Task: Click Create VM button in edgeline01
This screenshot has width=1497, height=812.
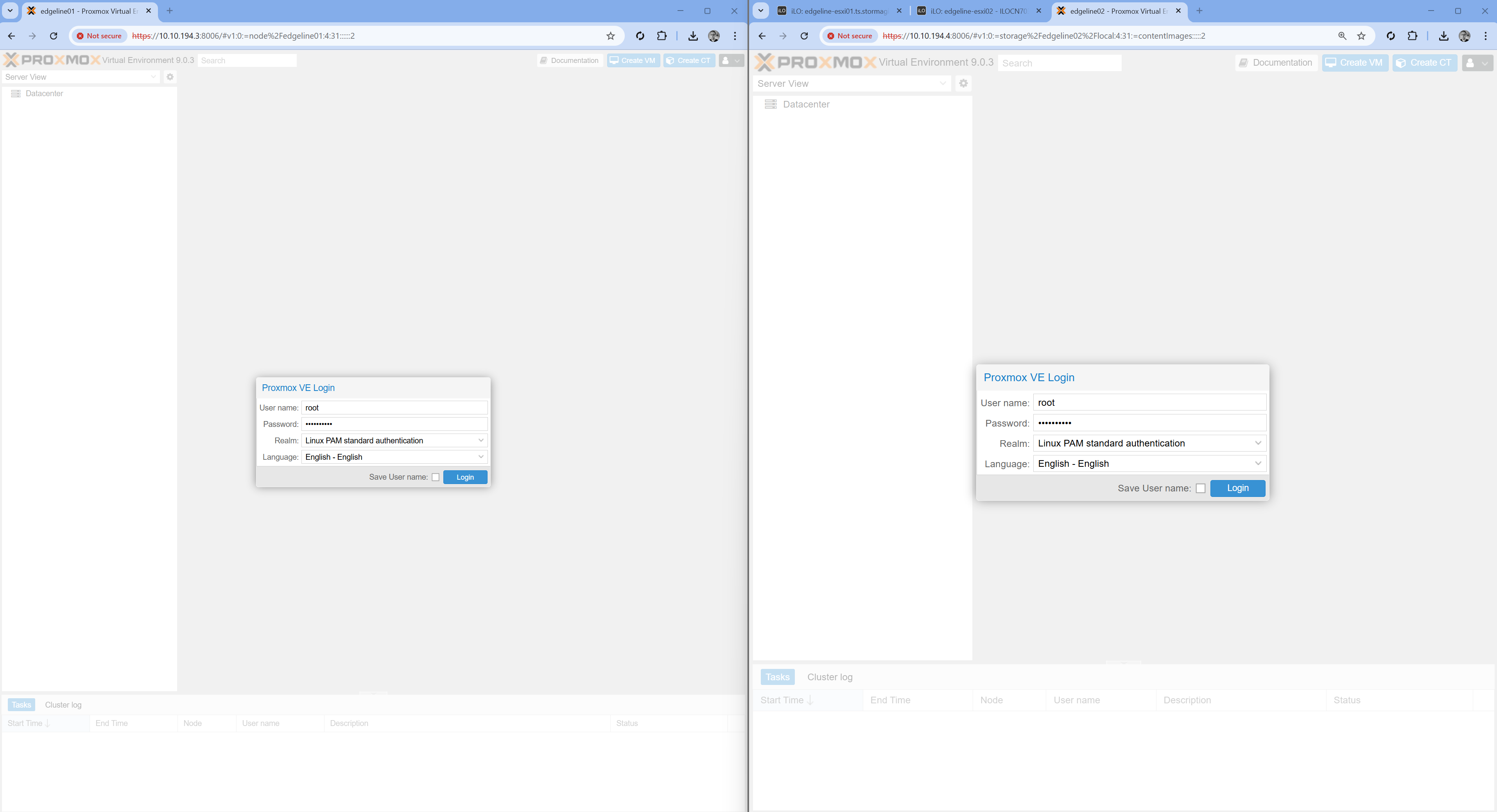Action: tap(633, 61)
